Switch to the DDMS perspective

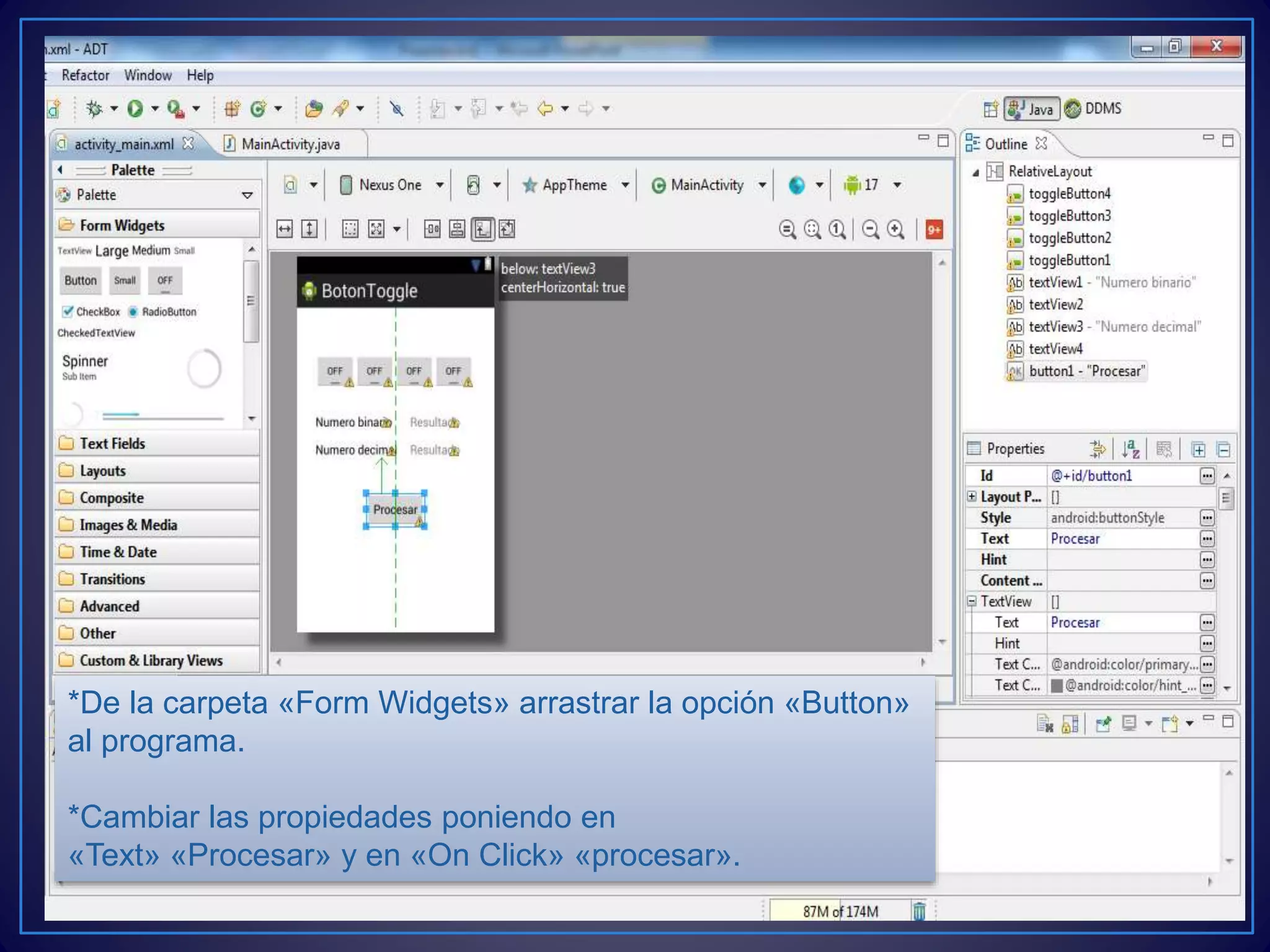point(1093,108)
